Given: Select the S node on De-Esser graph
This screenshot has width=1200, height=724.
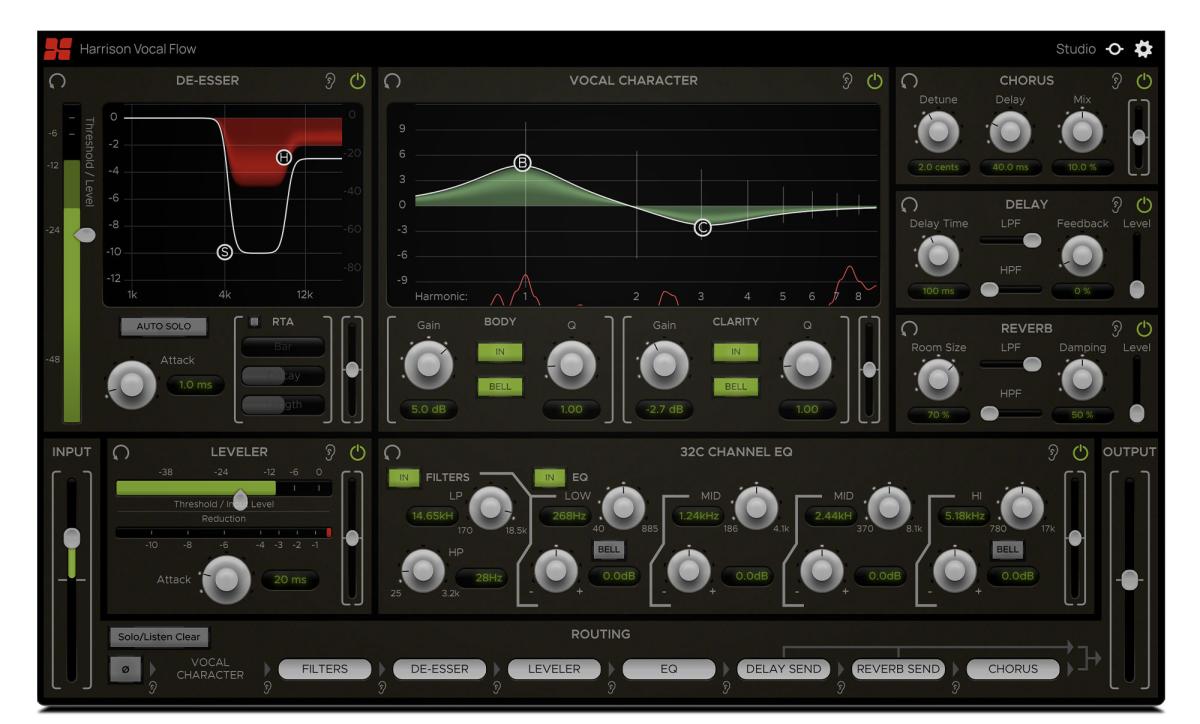Looking at the screenshot, I should pyautogui.click(x=225, y=251).
